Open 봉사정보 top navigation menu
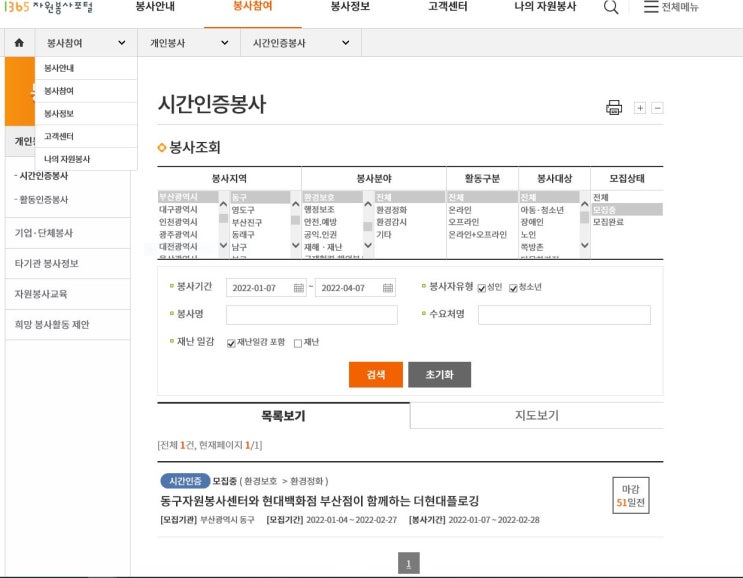Viewport: 743px width, 578px height. pos(350,7)
